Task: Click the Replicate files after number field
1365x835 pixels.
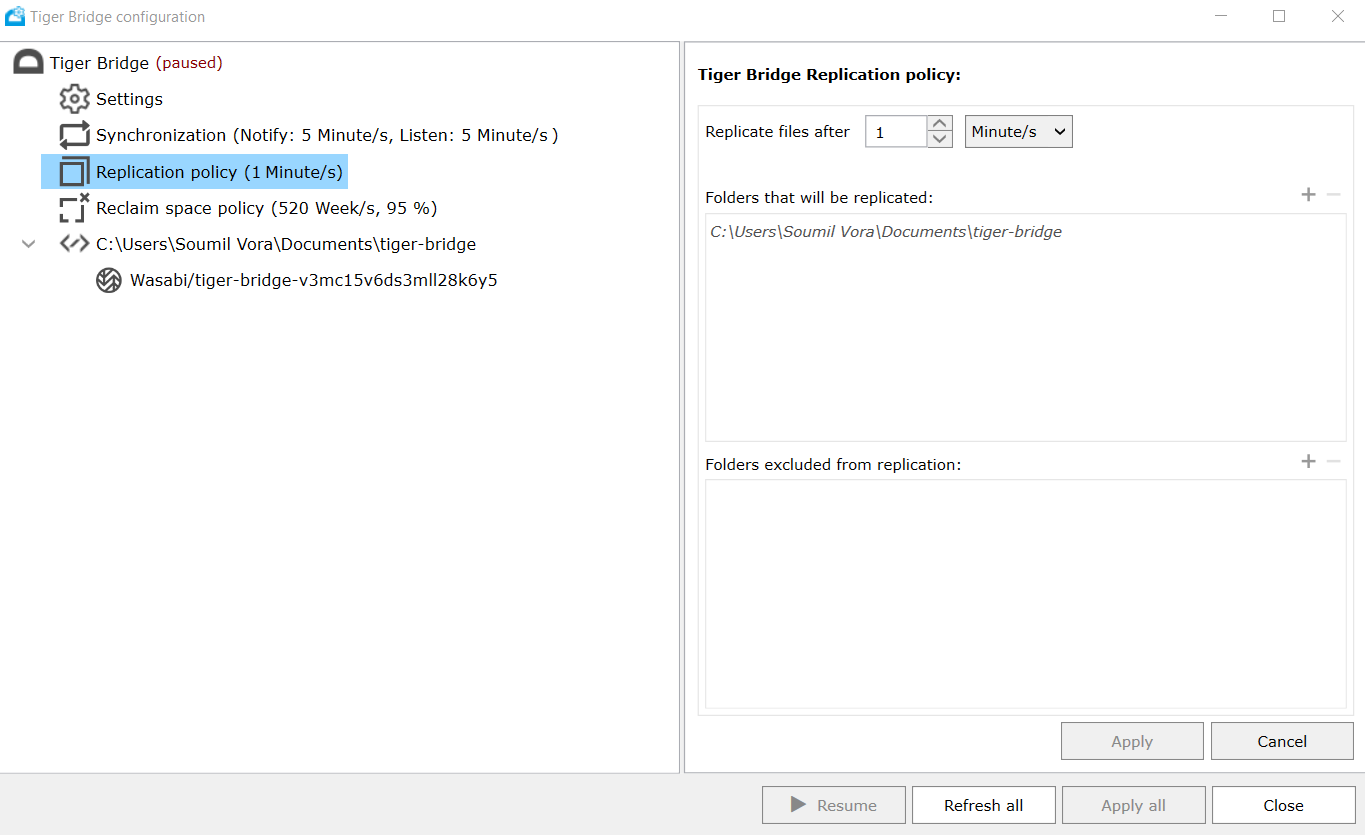Action: pyautogui.click(x=896, y=132)
